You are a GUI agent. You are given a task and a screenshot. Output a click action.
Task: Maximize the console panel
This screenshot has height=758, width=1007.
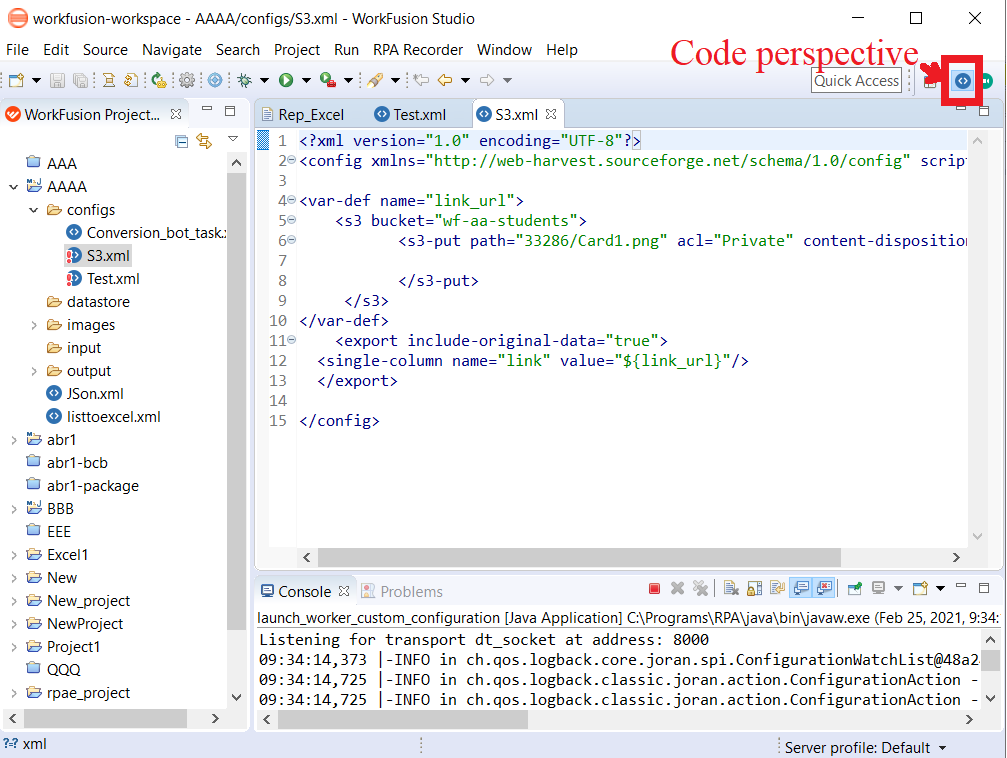[x=984, y=587]
